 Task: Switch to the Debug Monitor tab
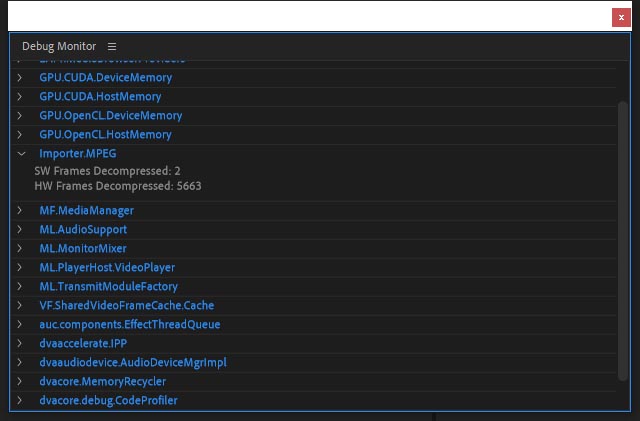tap(59, 46)
